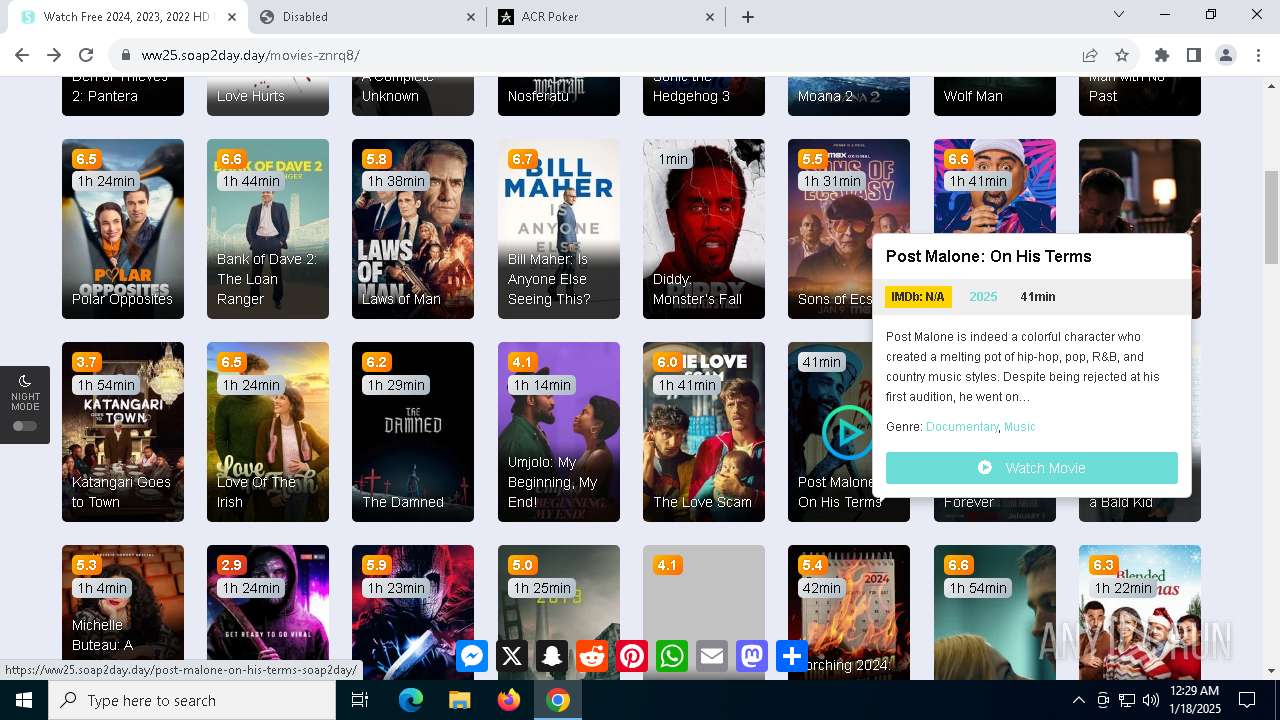1280x720 pixels.
Task: Open Moana 2 movie card
Action: [x=849, y=96]
